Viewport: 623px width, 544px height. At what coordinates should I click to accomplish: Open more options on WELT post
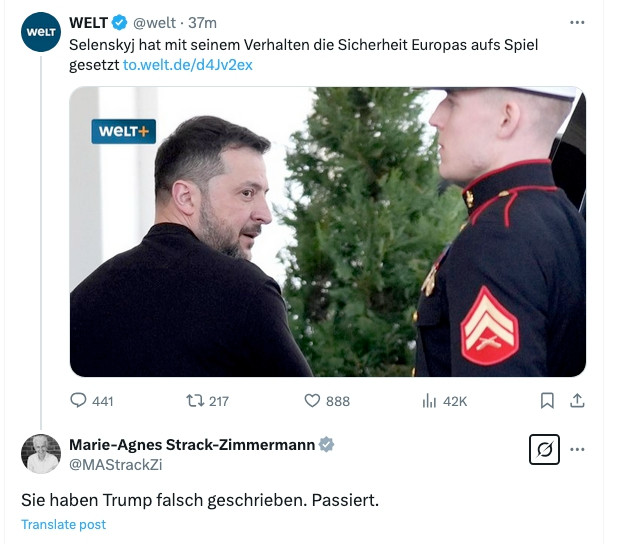577,23
